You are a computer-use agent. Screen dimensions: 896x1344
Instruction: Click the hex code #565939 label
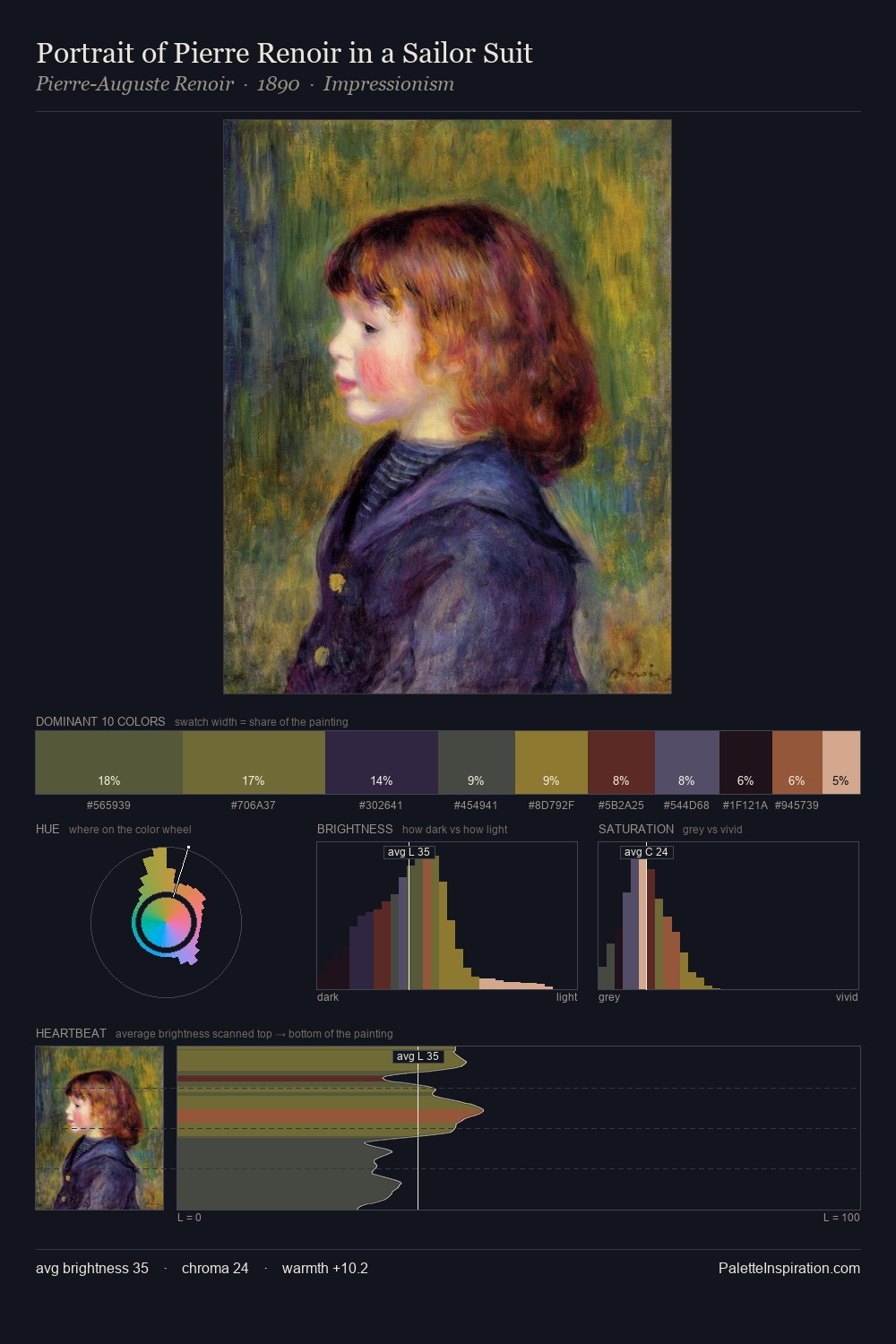tap(108, 806)
